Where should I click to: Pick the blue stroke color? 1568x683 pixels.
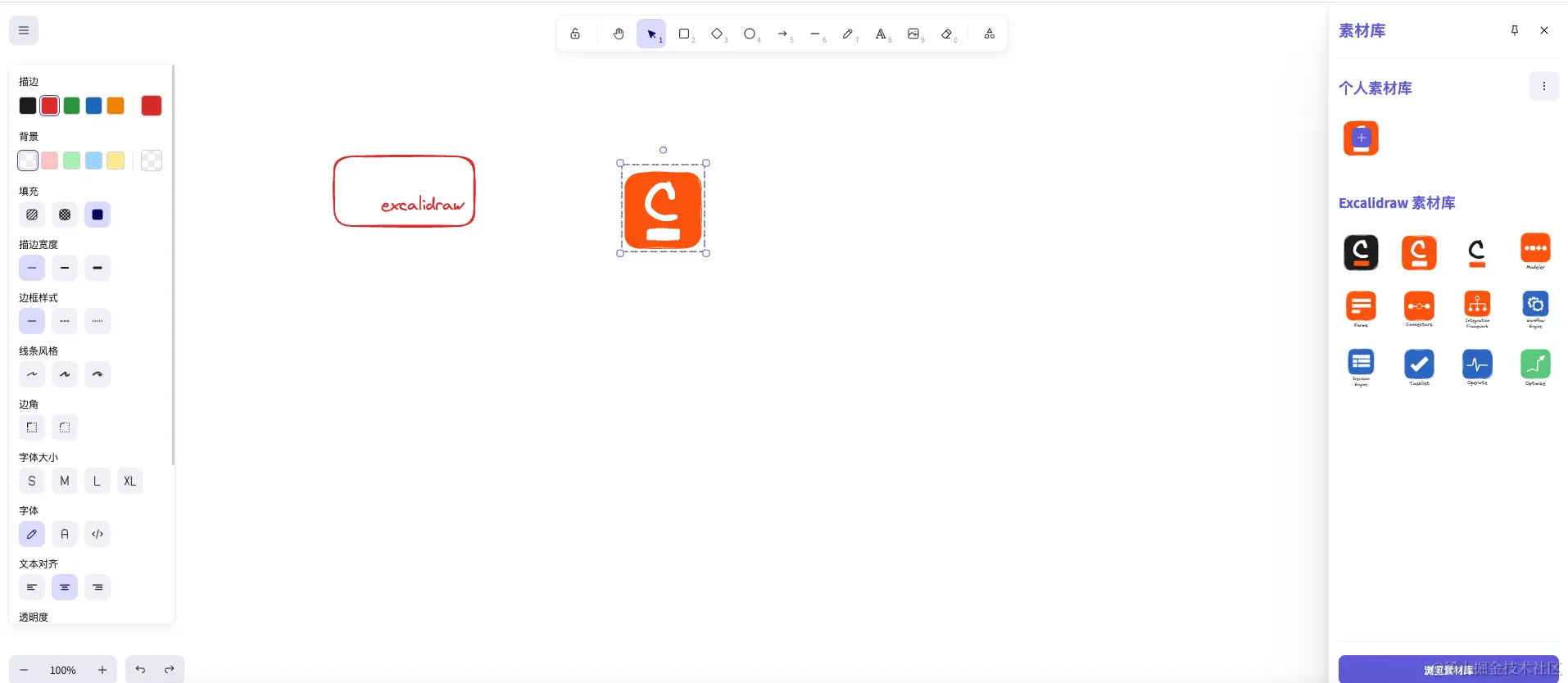(x=94, y=106)
